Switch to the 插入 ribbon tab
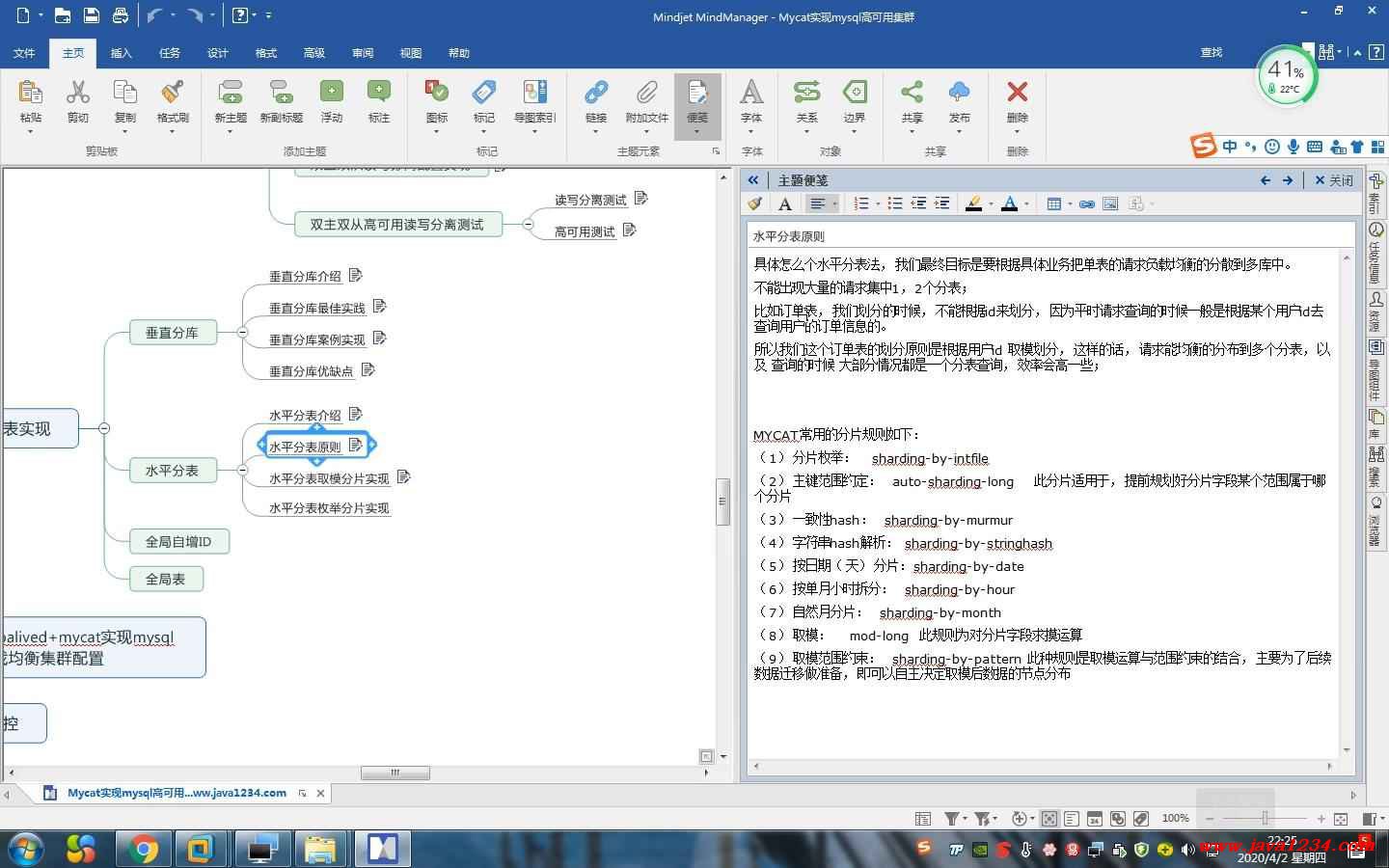The image size is (1389, 868). (x=122, y=53)
